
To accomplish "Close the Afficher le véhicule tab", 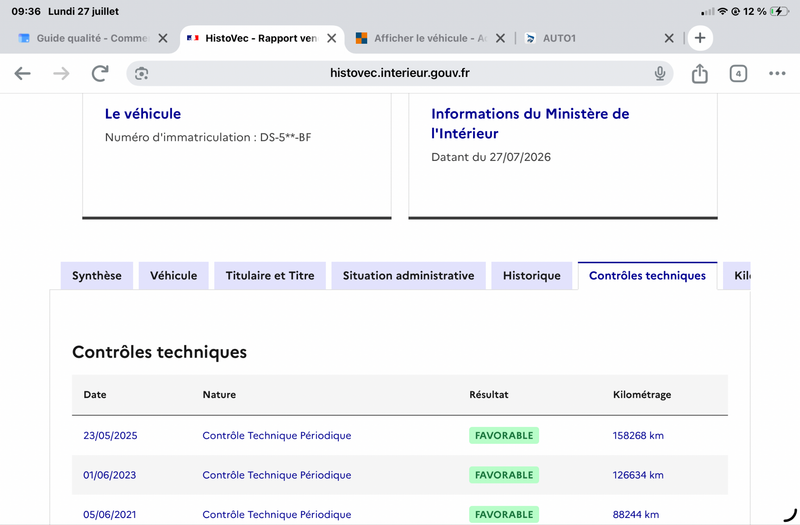I will point(501,38).
